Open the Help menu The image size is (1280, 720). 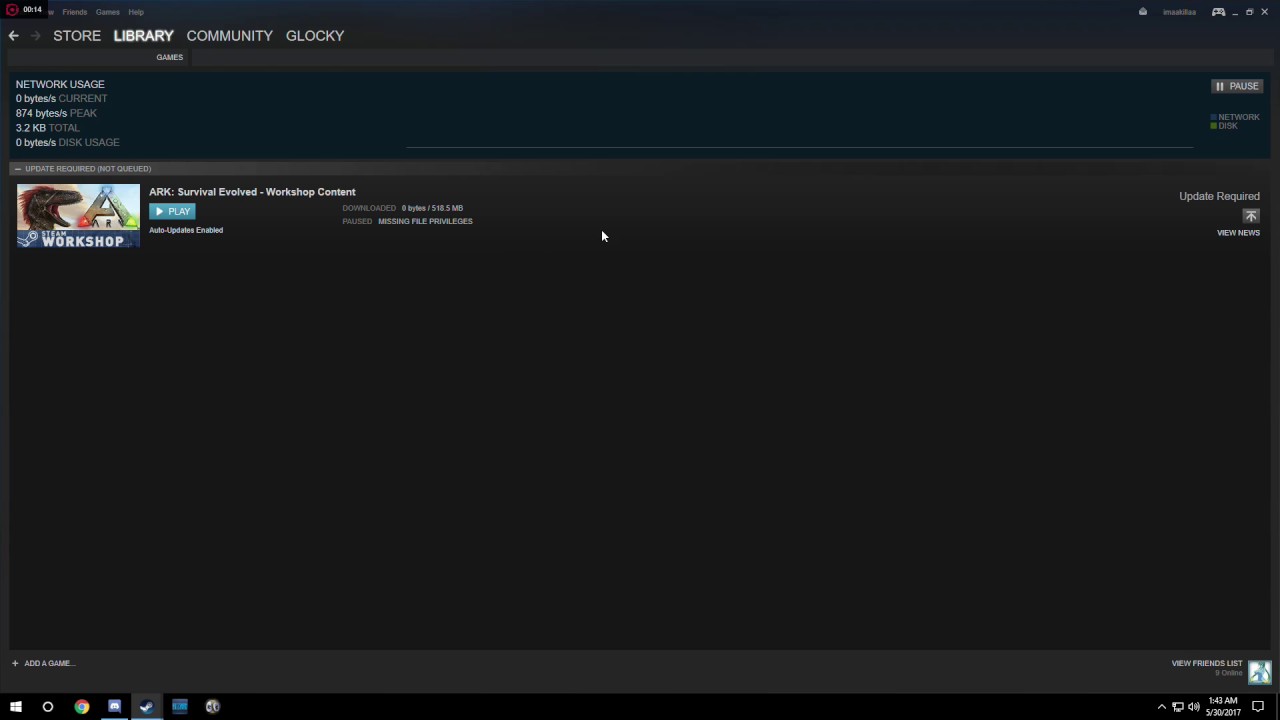136,12
